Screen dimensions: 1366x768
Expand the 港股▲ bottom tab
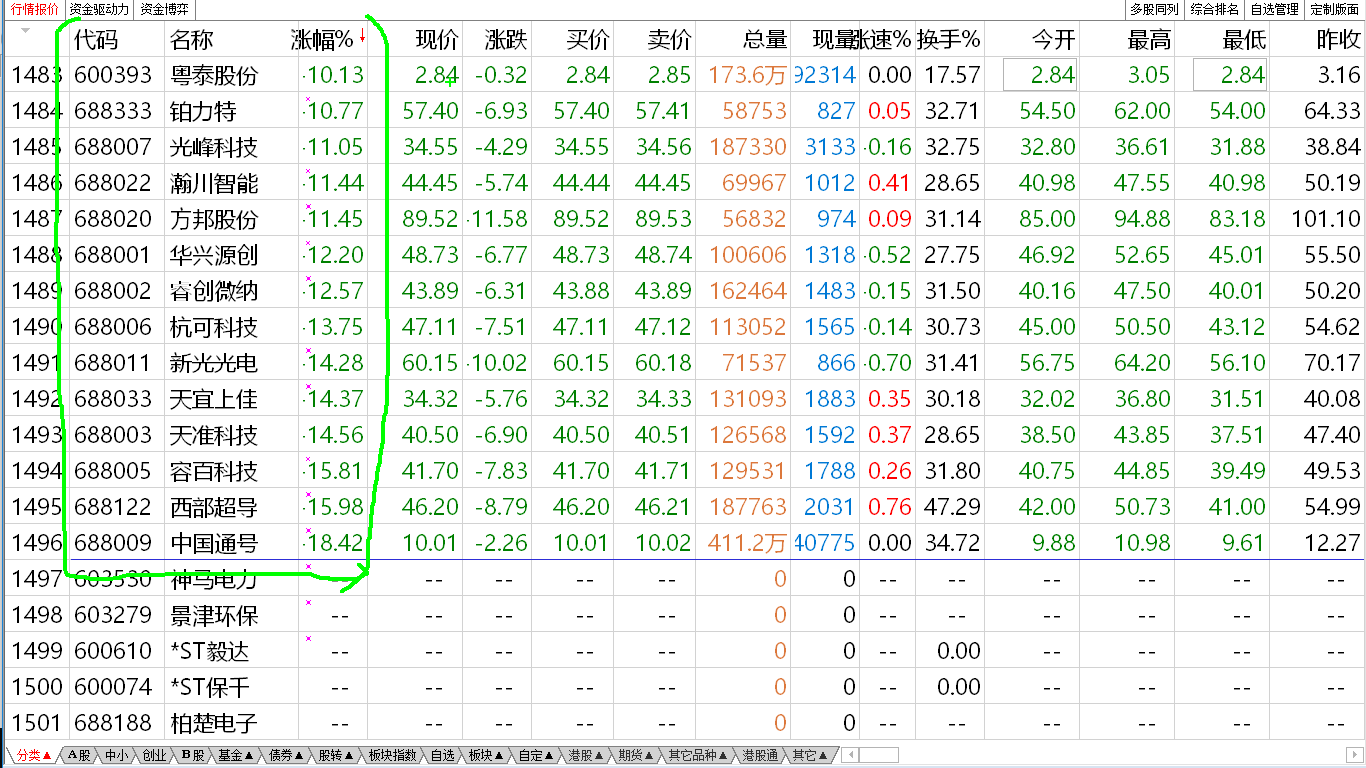point(587,755)
